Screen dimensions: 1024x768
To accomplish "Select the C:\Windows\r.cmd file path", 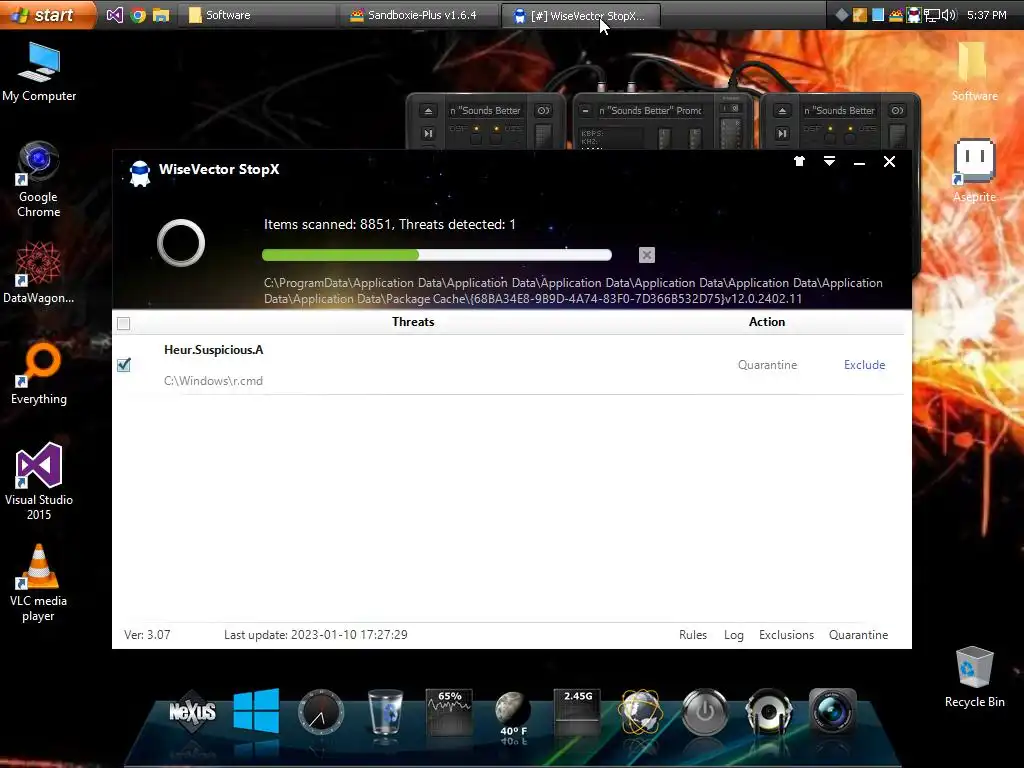I will (x=213, y=381).
